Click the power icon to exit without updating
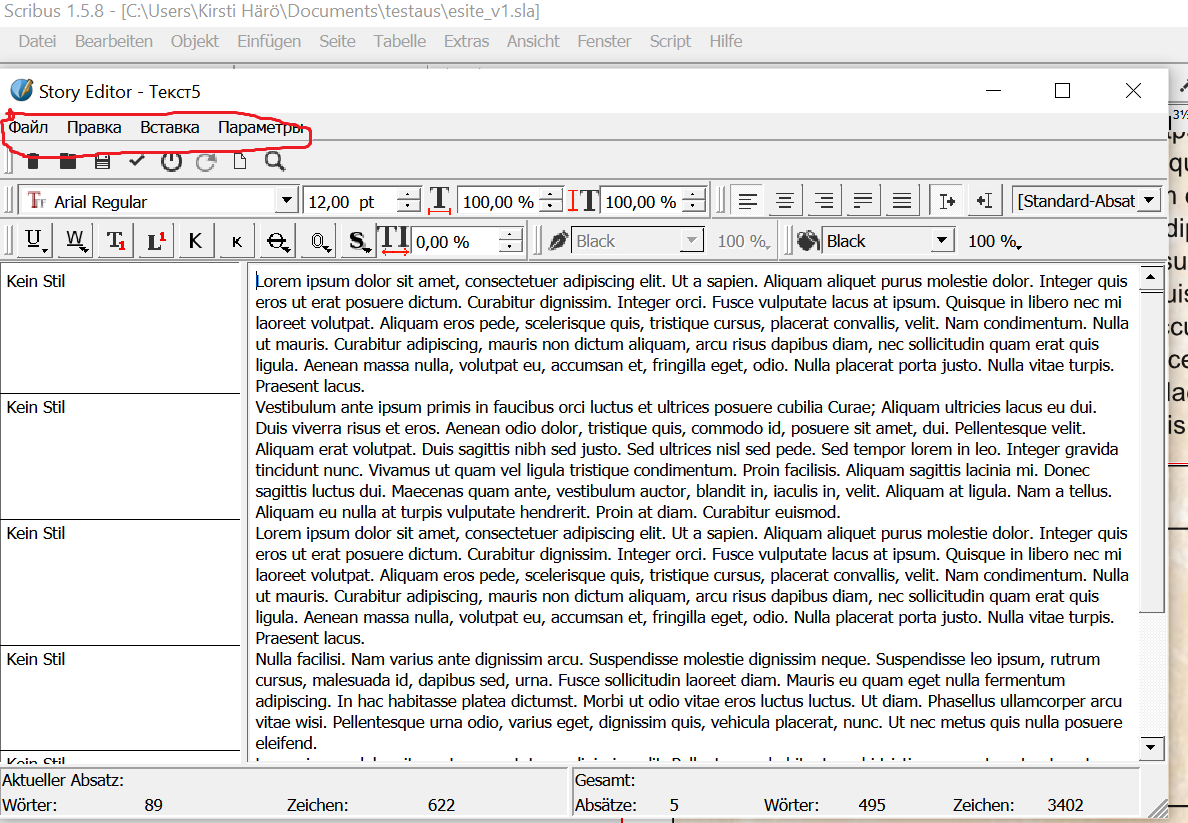Viewport: 1188px width, 823px height. pyautogui.click(x=171, y=161)
